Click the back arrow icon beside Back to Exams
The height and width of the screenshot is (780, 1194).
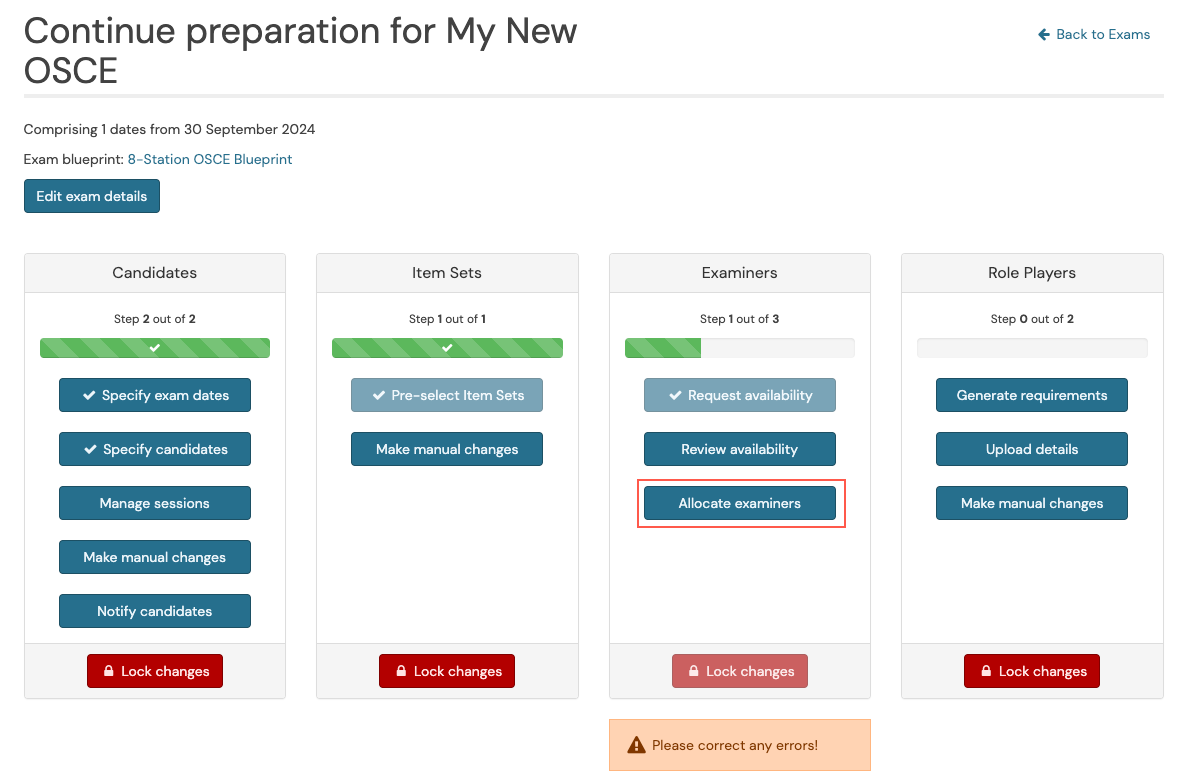1044,34
